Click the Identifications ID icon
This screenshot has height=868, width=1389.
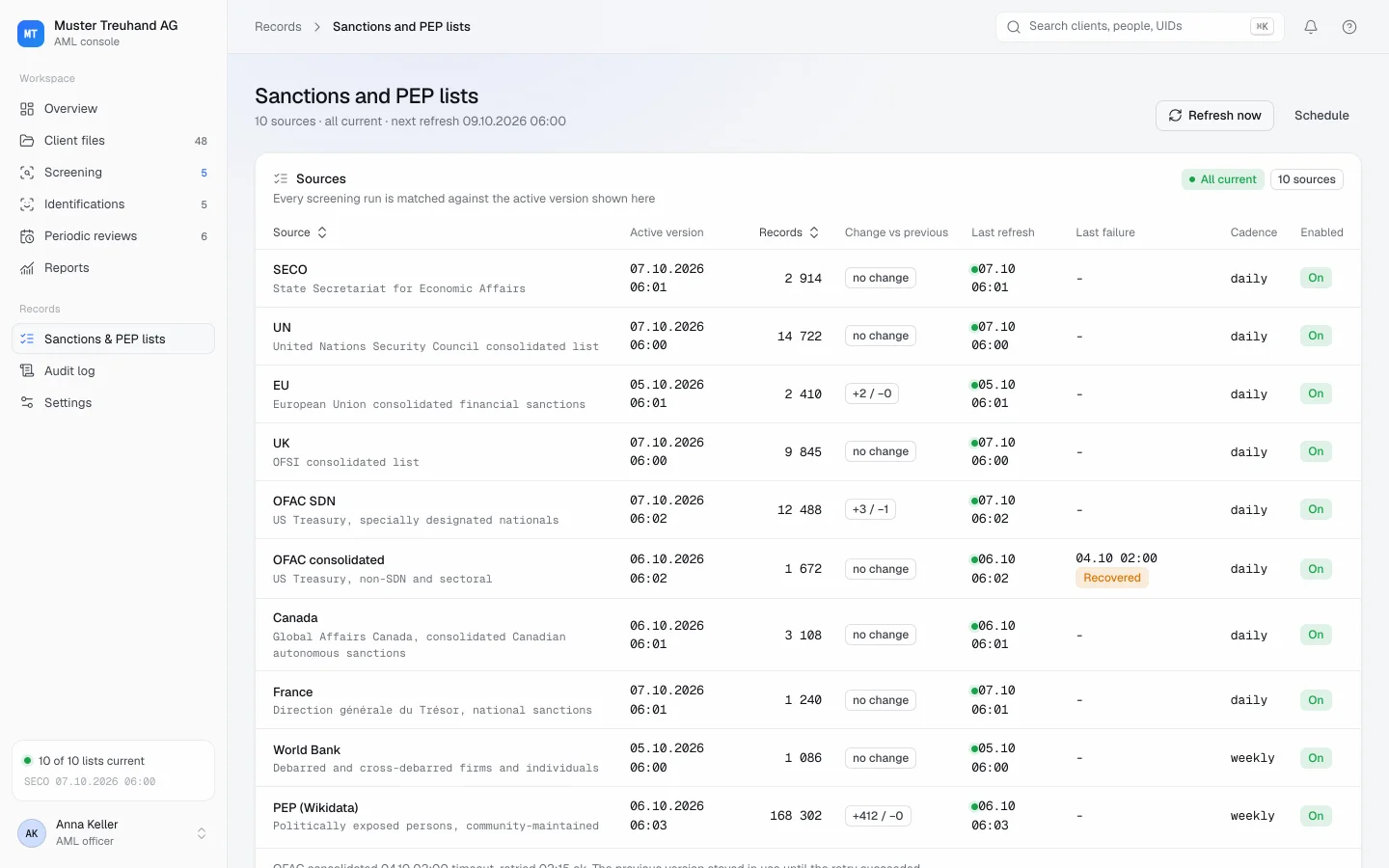pyautogui.click(x=27, y=204)
